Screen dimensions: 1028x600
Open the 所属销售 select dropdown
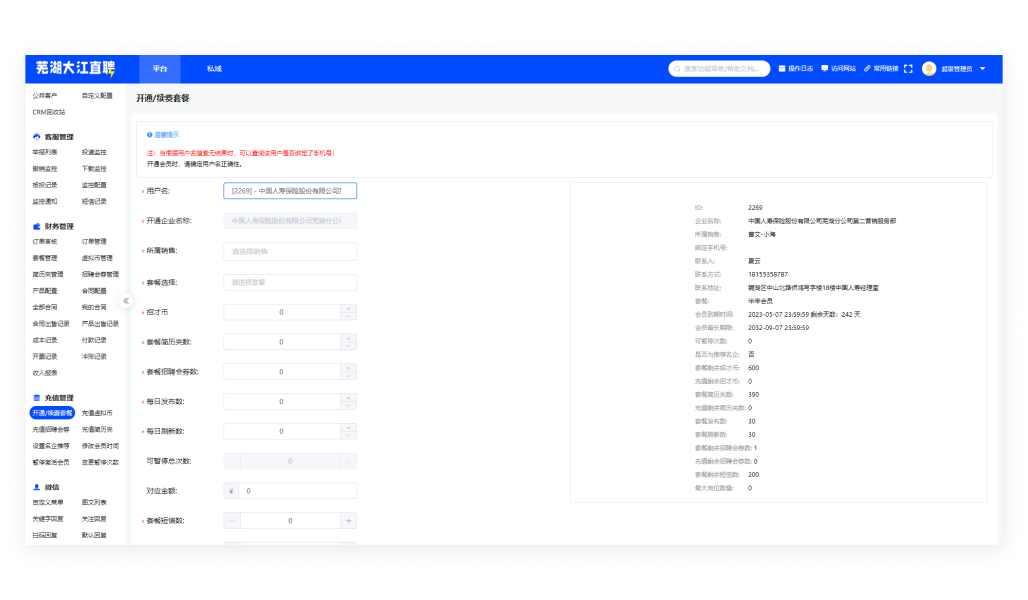289,251
